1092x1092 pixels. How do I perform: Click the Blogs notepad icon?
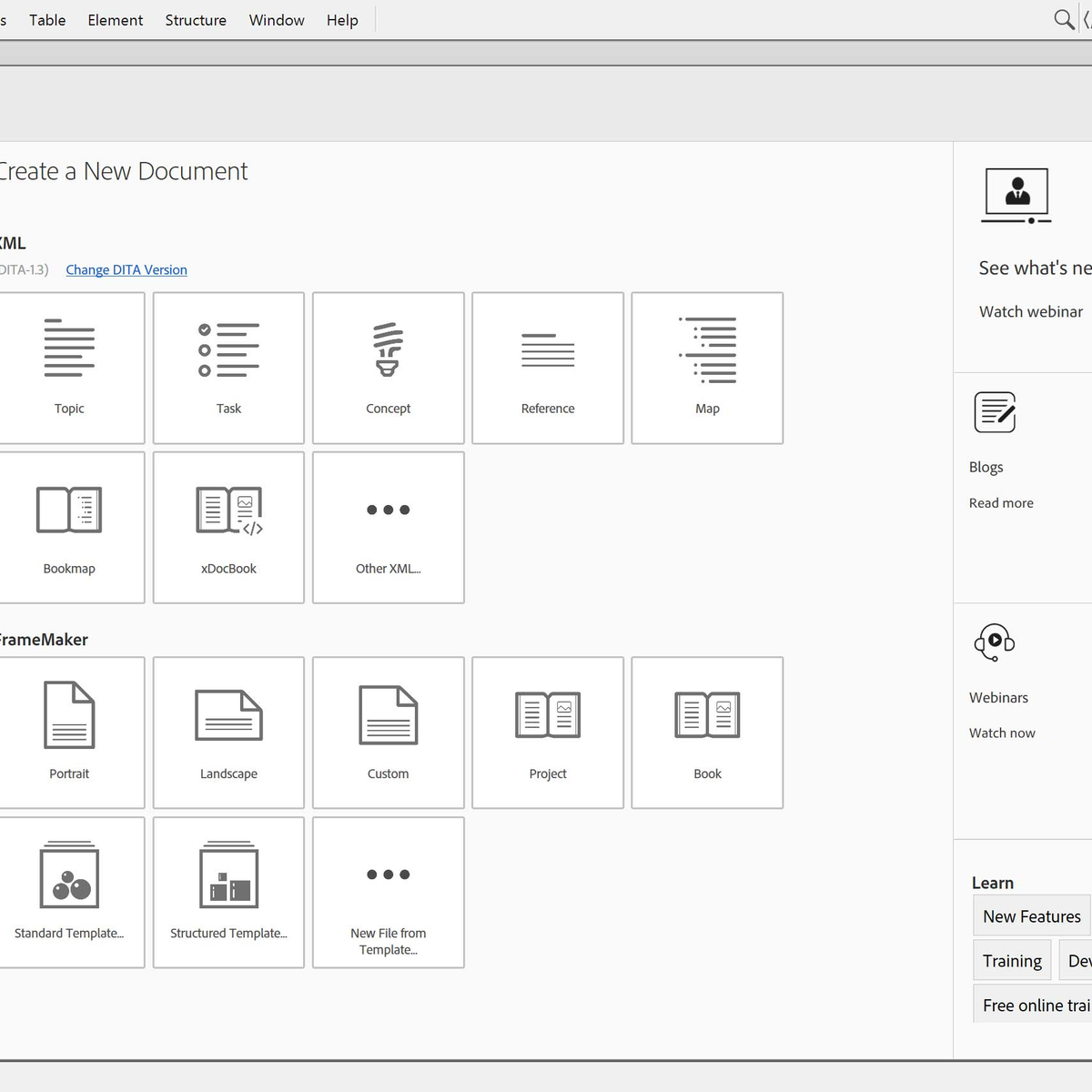click(x=995, y=412)
